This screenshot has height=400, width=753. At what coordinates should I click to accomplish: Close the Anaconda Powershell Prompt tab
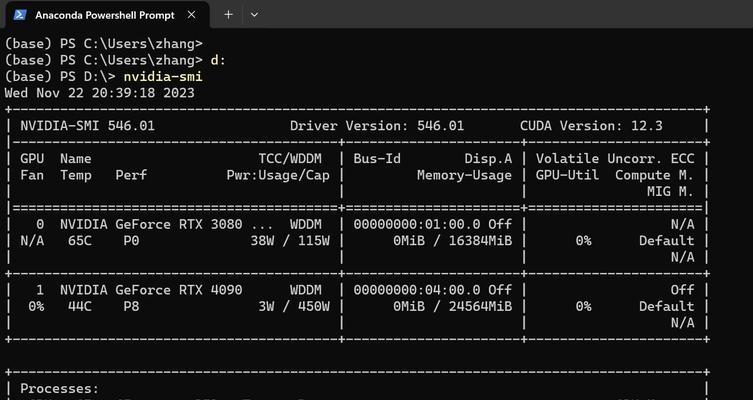click(191, 15)
